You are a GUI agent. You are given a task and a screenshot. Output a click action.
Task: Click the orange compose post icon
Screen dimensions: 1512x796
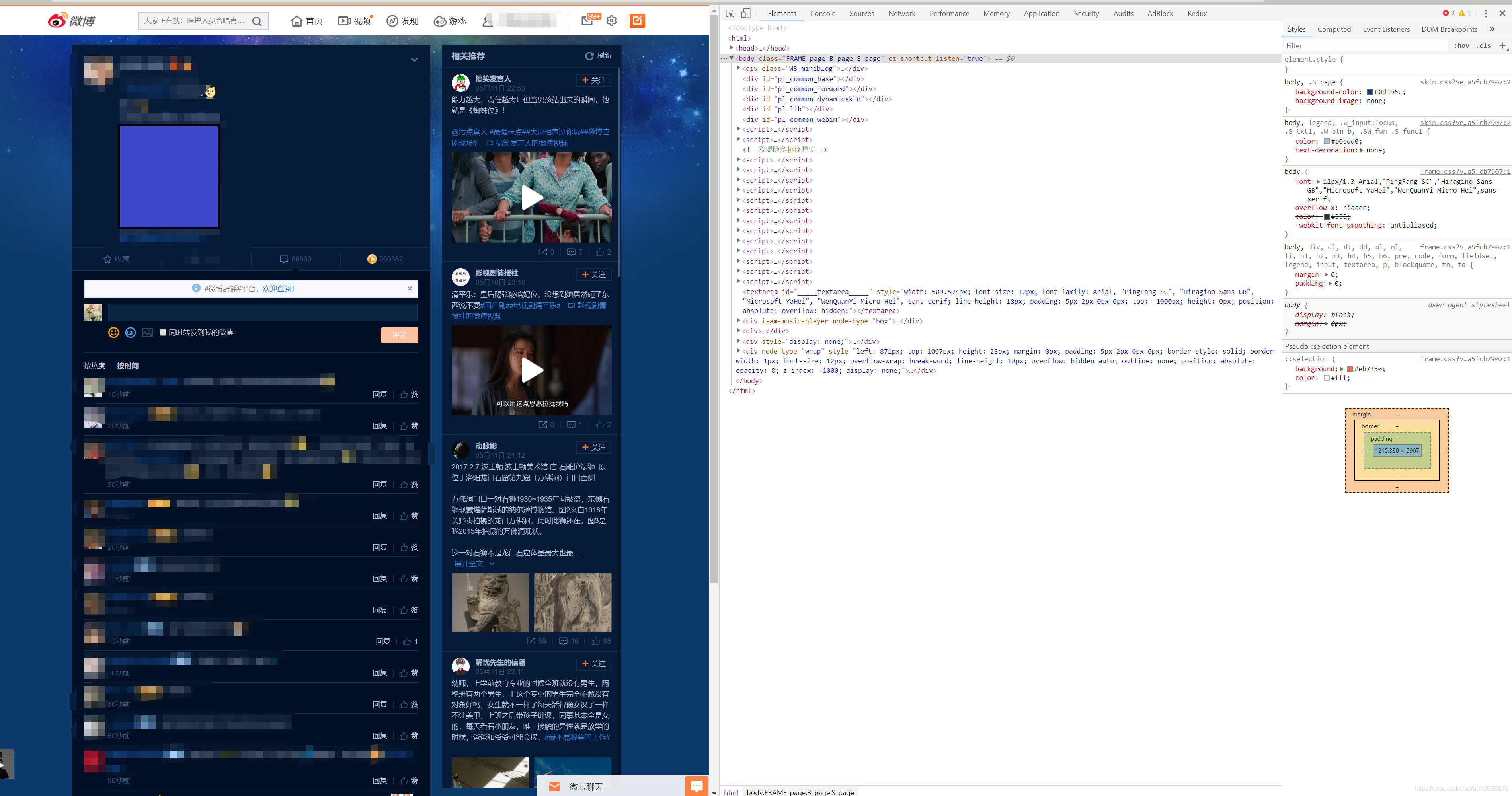point(637,21)
